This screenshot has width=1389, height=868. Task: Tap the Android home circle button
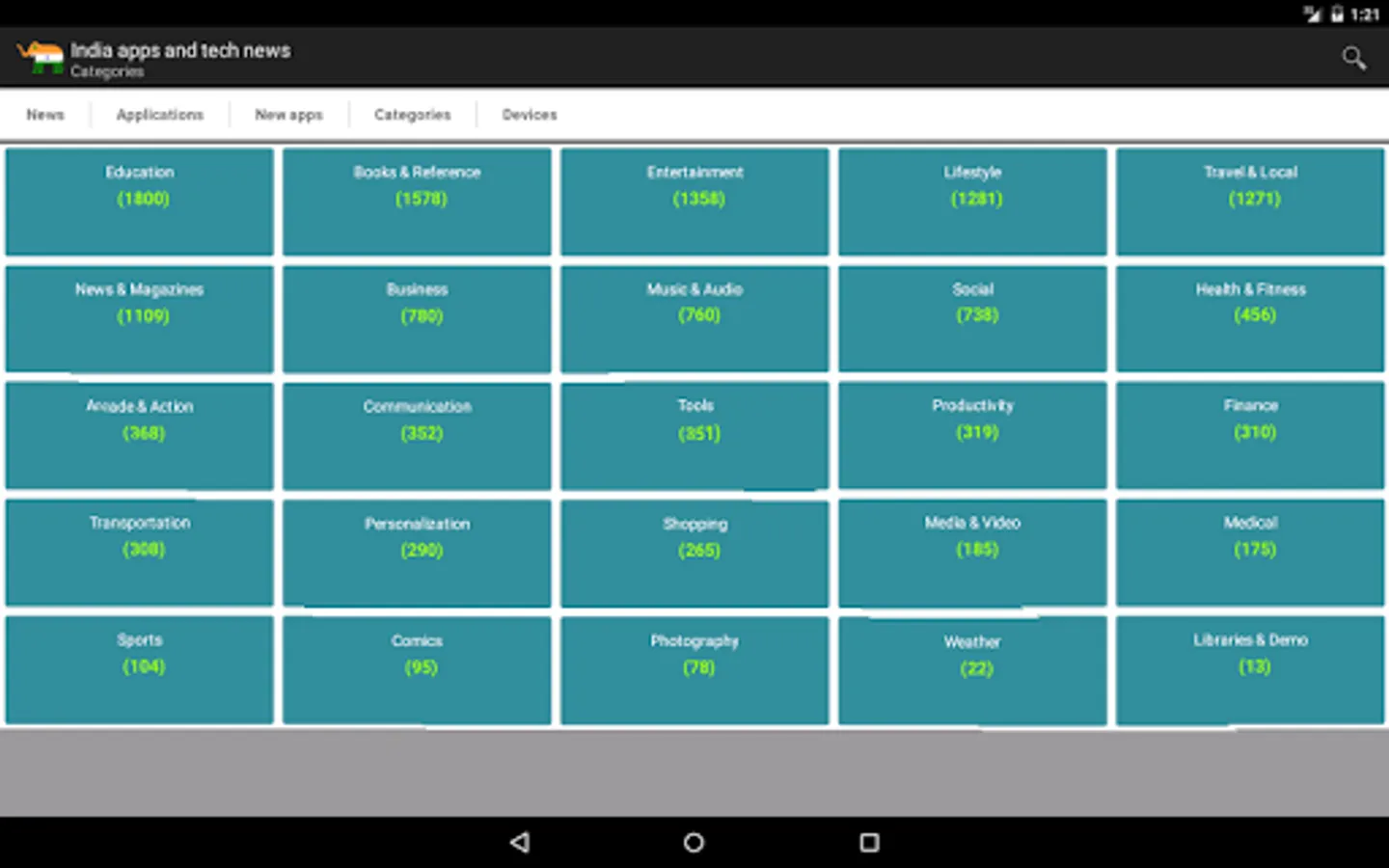(694, 842)
